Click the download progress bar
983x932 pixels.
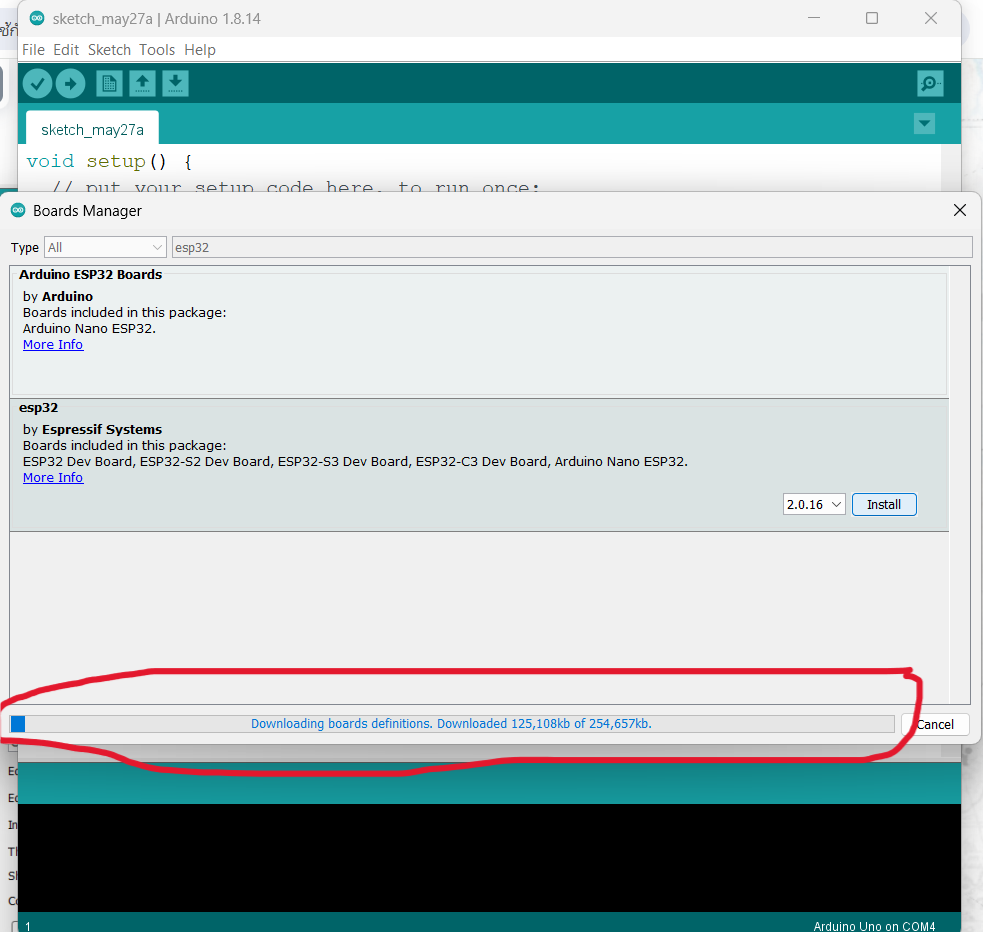pyautogui.click(x=452, y=724)
